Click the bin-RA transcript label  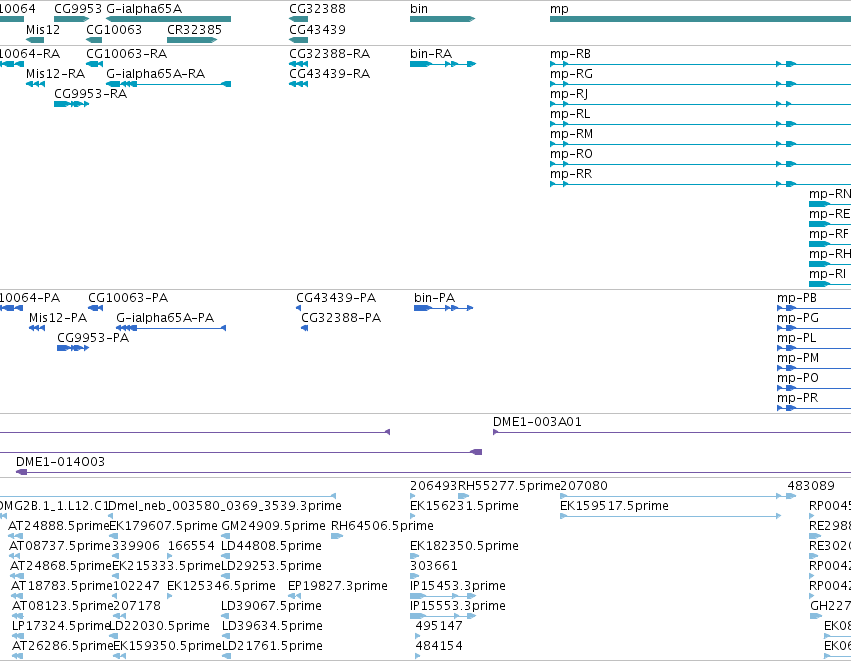[x=431, y=54]
